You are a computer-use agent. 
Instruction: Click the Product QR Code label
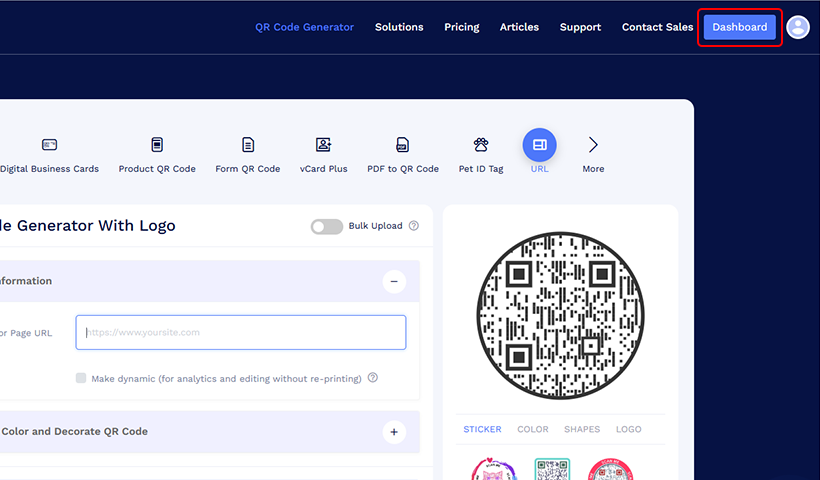(157, 169)
